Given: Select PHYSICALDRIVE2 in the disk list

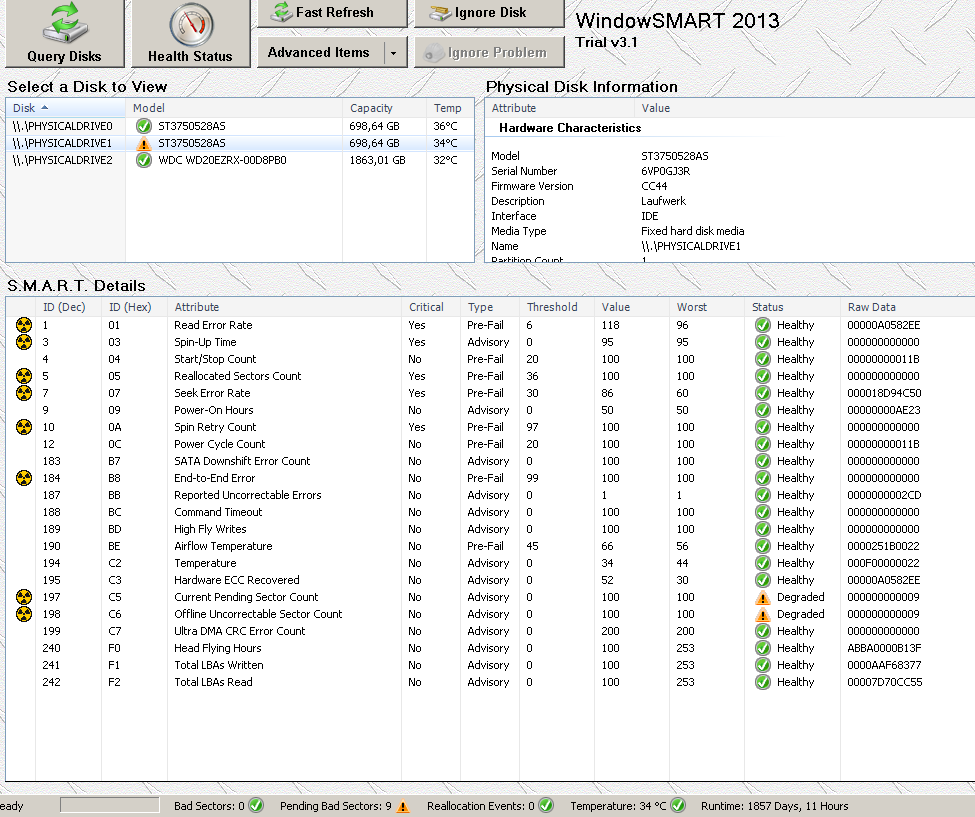Looking at the screenshot, I should pyautogui.click(x=240, y=160).
